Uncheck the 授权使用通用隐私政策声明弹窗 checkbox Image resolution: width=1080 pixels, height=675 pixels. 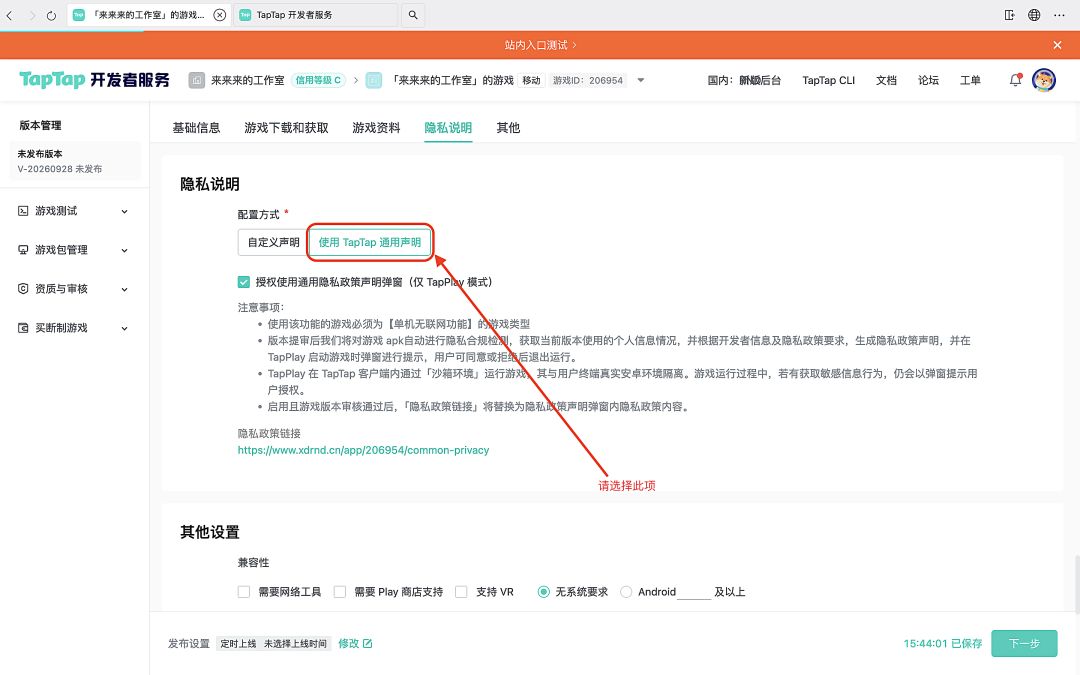click(244, 282)
